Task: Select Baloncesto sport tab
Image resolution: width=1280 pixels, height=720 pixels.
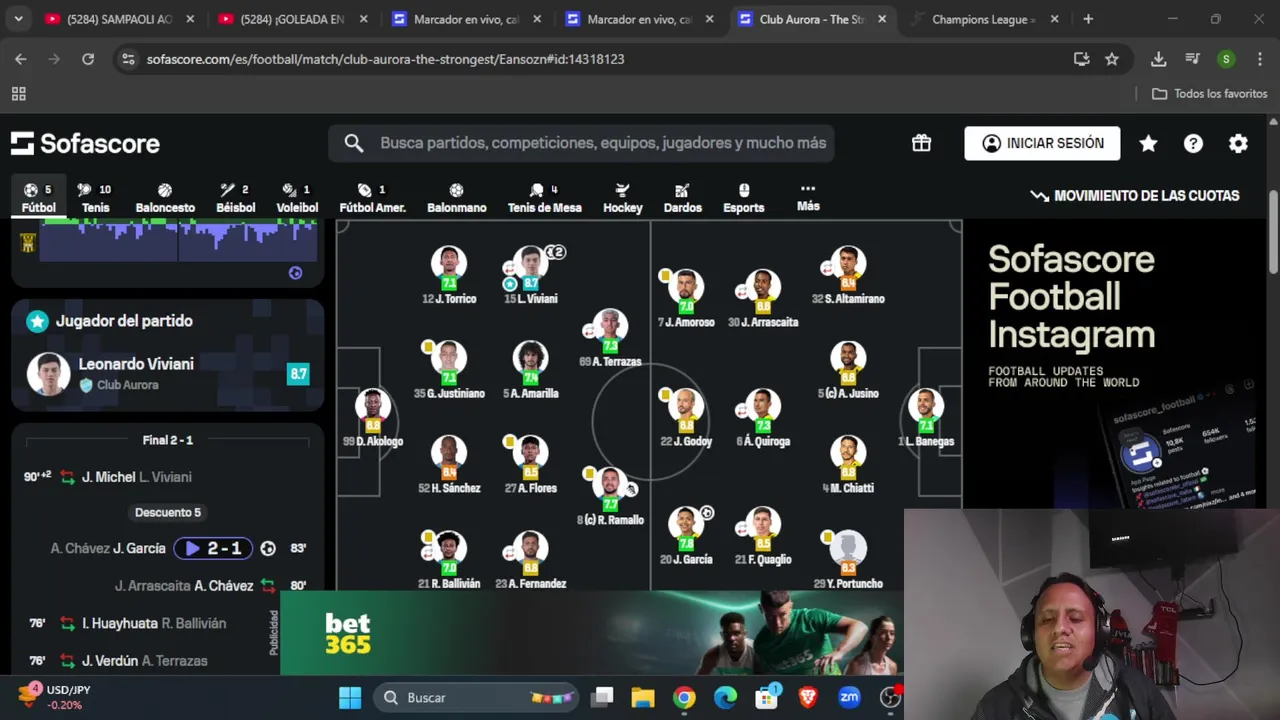Action: tap(165, 198)
